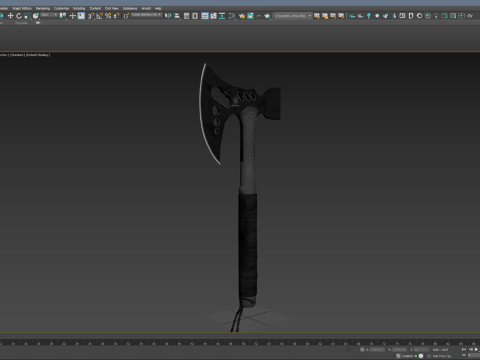The image size is (480, 360).
Task: Open the Customize menu
Action: pyautogui.click(x=61, y=8)
